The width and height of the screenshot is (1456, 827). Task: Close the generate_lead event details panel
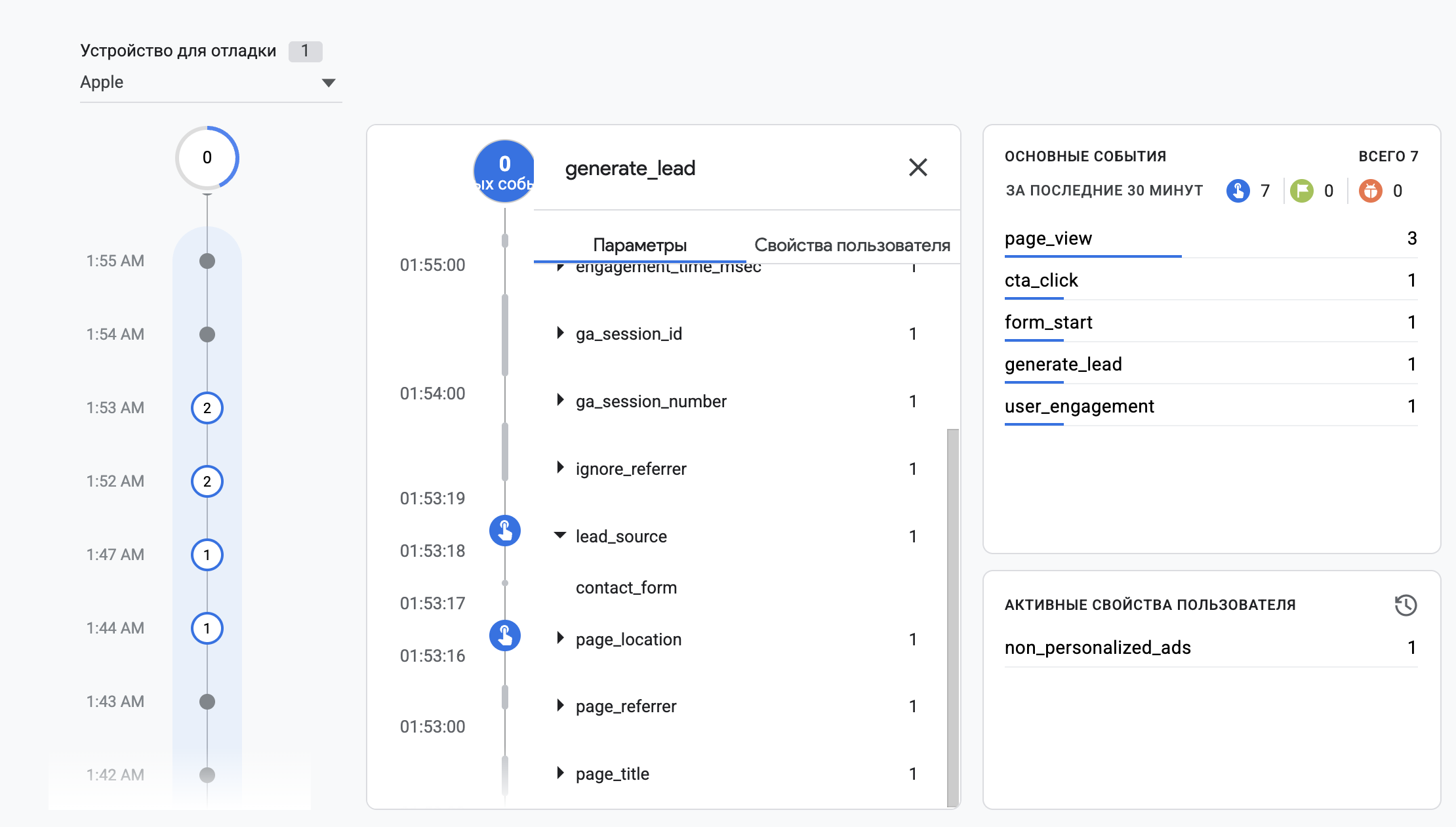click(918, 168)
